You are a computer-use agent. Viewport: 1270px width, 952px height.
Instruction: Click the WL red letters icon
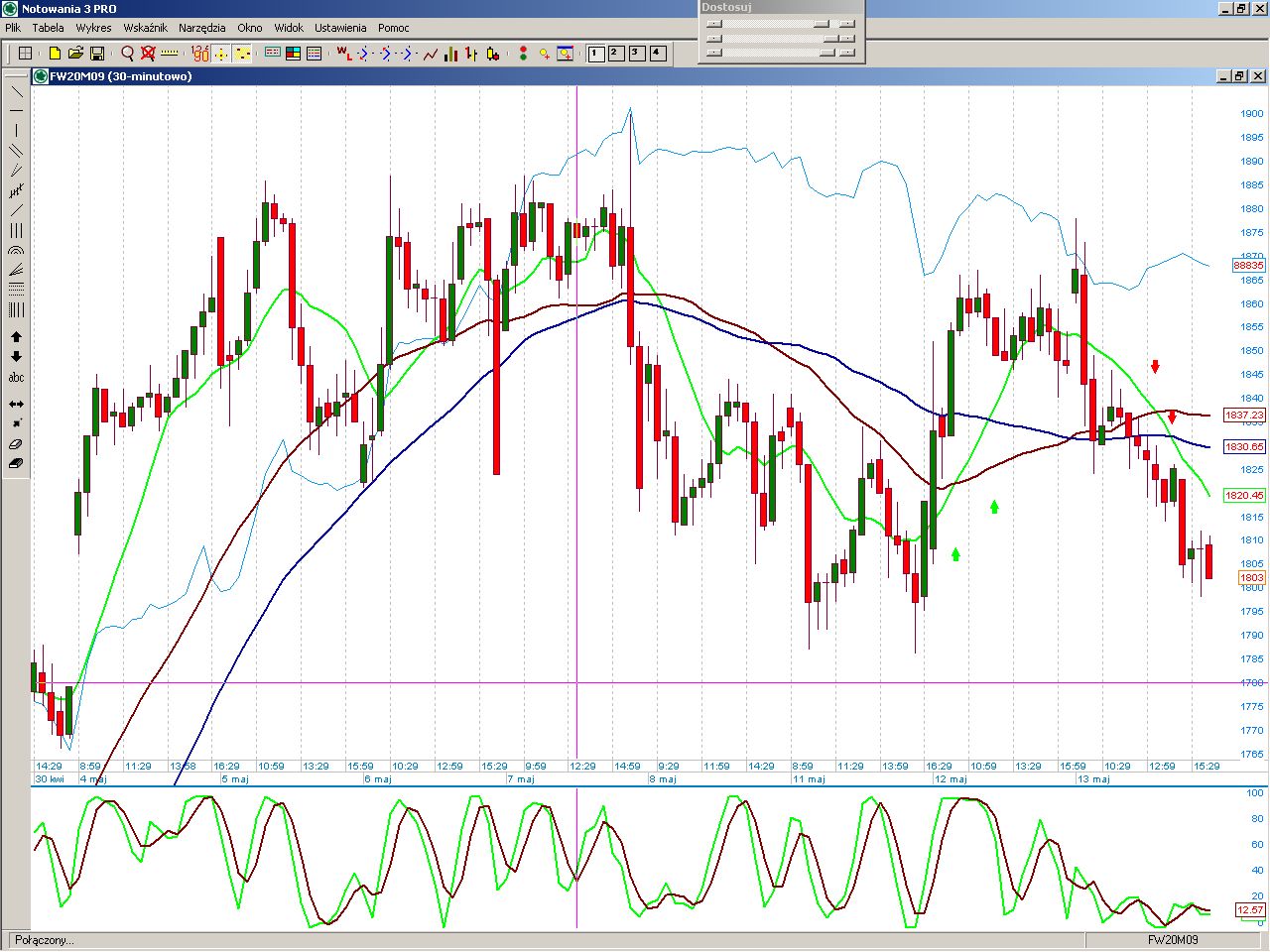tap(343, 54)
